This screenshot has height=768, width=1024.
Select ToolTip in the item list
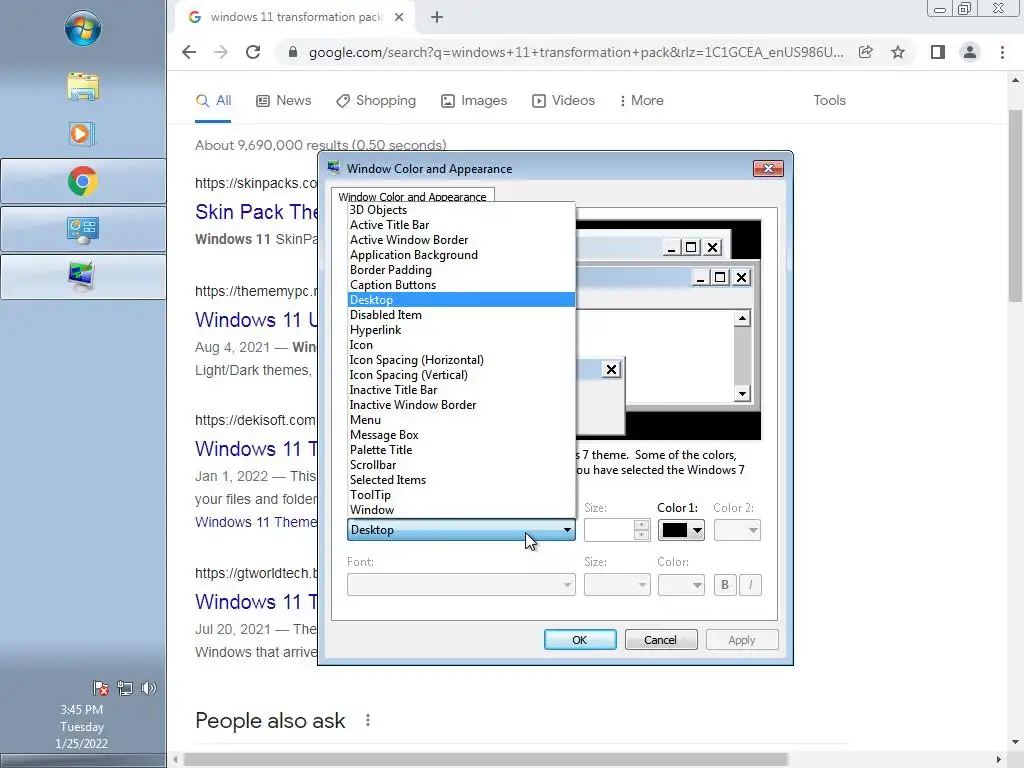tap(461, 495)
